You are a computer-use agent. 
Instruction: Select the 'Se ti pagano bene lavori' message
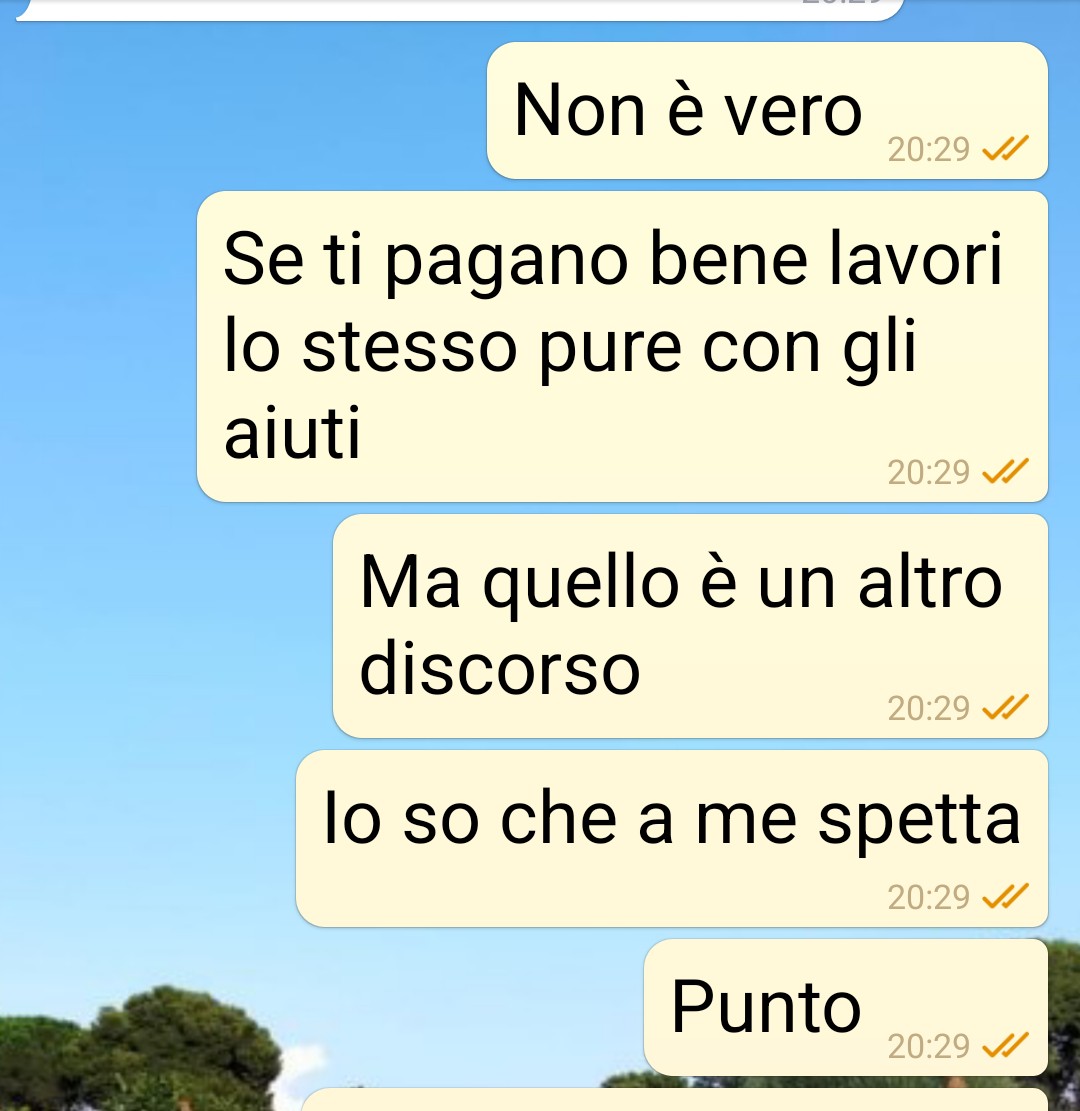pyautogui.click(x=622, y=346)
